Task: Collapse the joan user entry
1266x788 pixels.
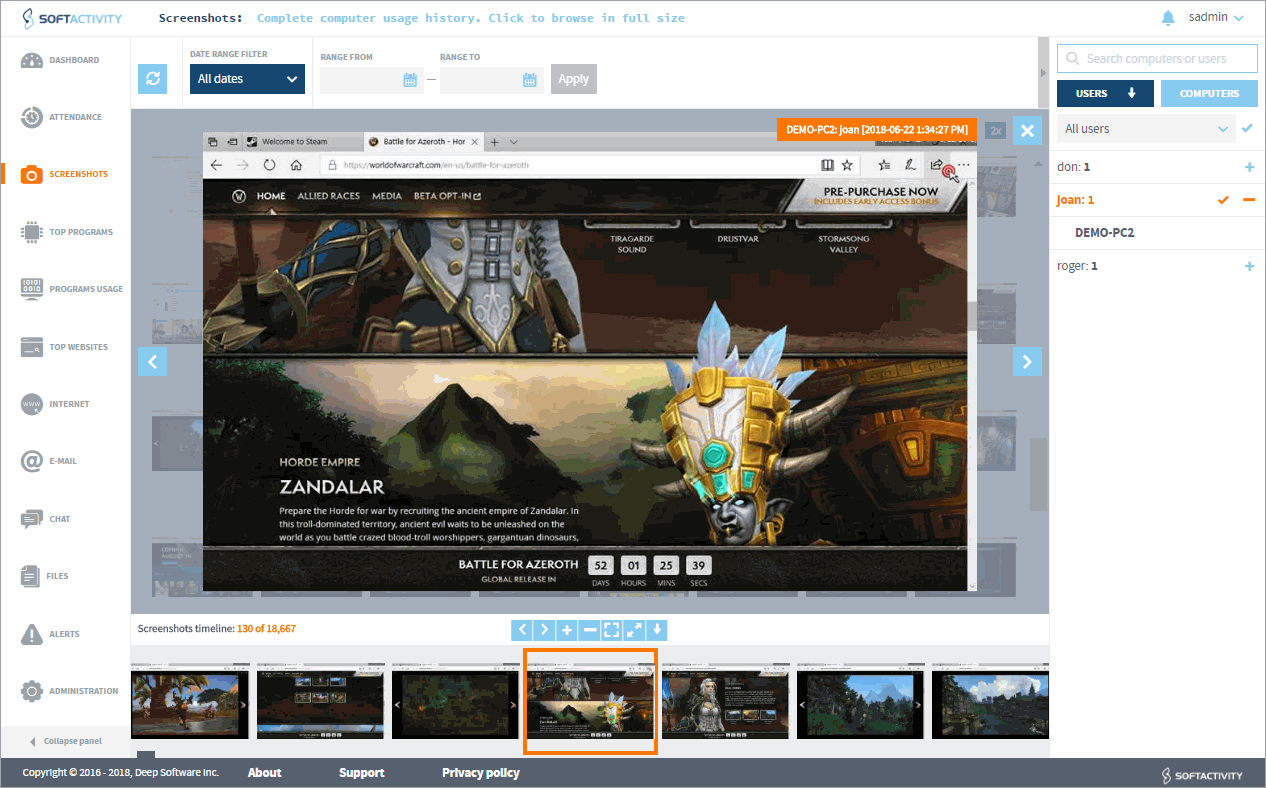Action: tap(1248, 200)
